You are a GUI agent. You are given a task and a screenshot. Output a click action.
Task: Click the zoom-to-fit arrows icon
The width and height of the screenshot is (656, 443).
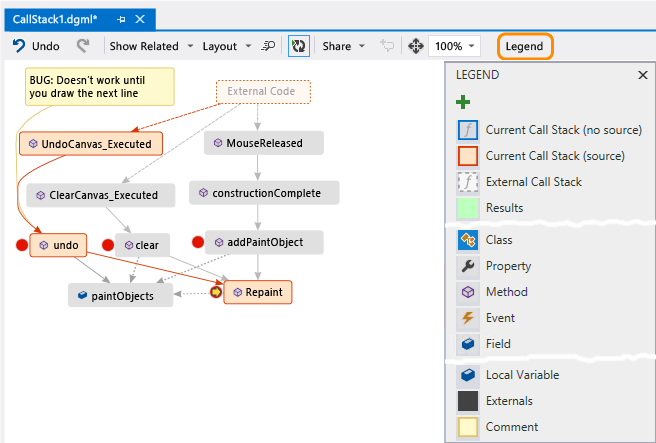(x=416, y=46)
